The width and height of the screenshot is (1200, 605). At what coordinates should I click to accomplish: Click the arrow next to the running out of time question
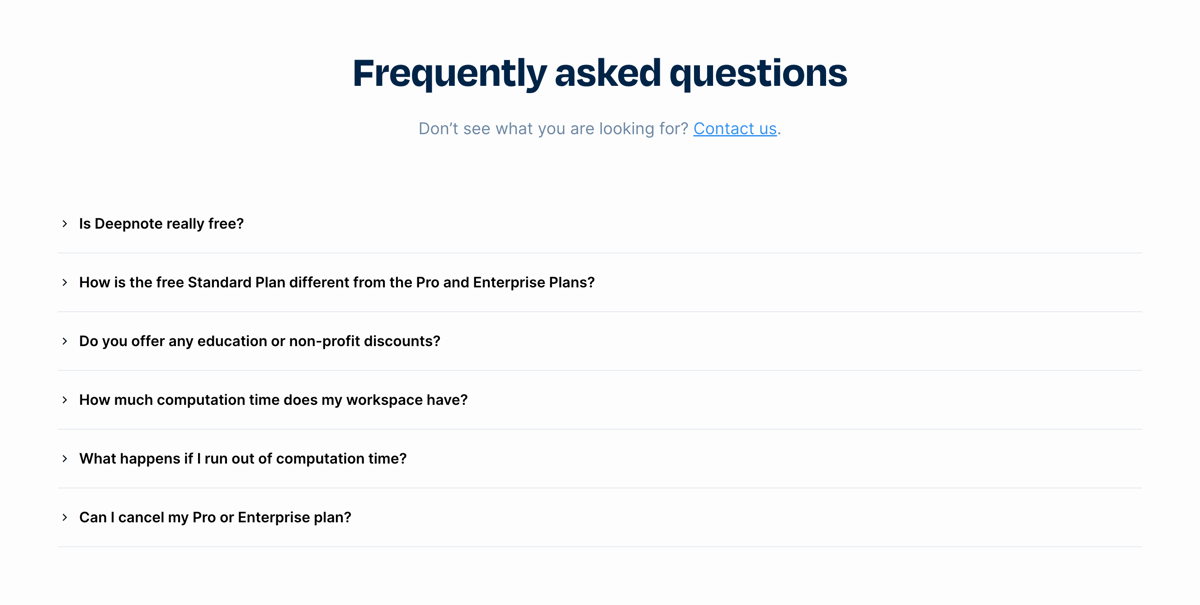click(x=64, y=458)
